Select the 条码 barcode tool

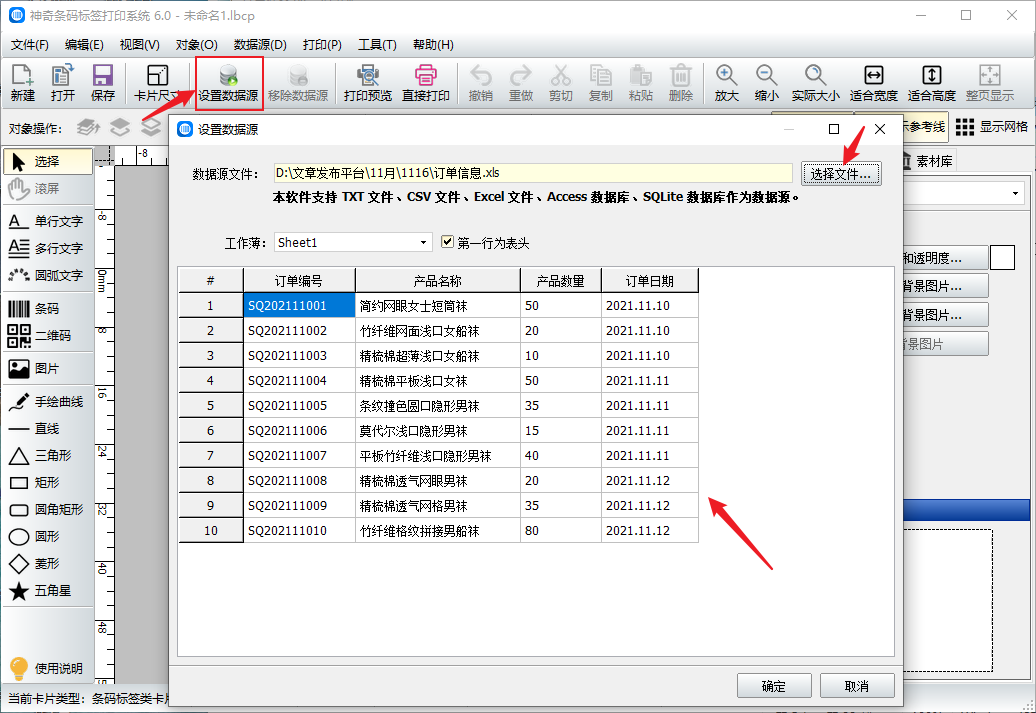pyautogui.click(x=47, y=309)
